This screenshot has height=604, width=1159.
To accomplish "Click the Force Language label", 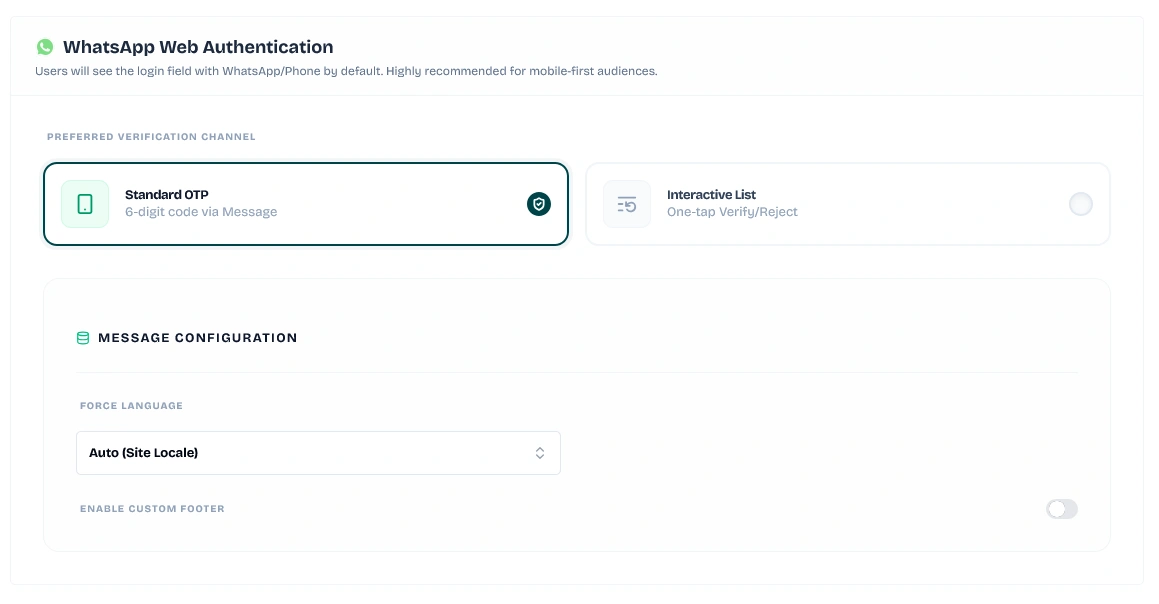I will pyautogui.click(x=132, y=406).
